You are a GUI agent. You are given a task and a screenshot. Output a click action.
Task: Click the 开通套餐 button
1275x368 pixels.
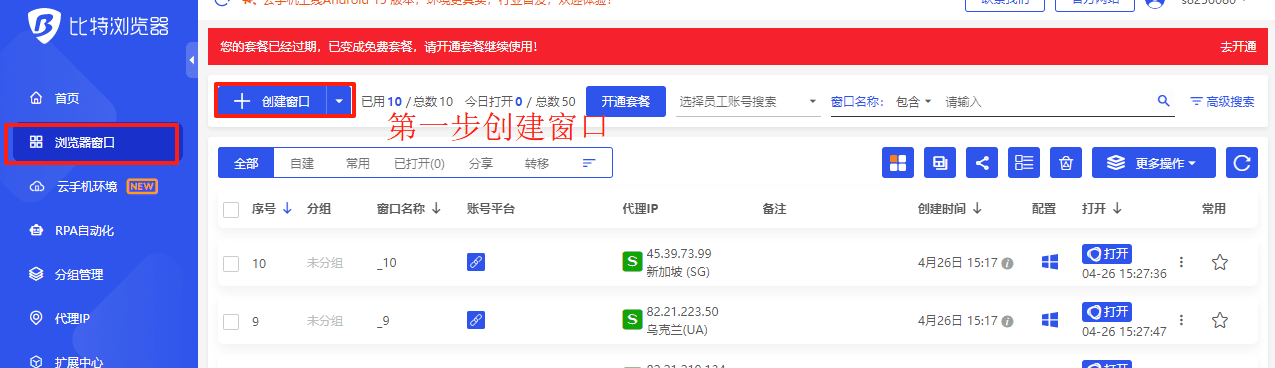click(626, 101)
